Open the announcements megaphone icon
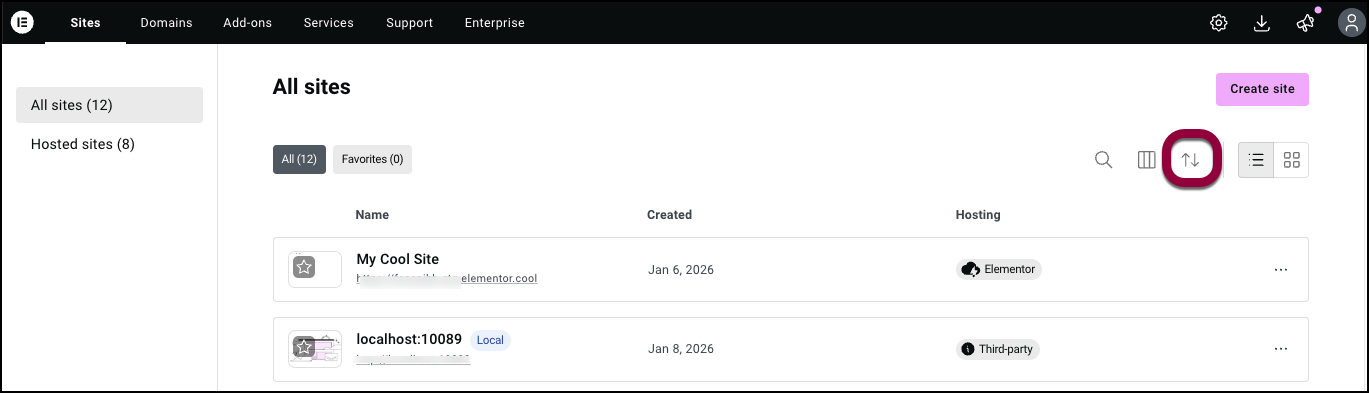1369x393 pixels. click(x=1305, y=23)
